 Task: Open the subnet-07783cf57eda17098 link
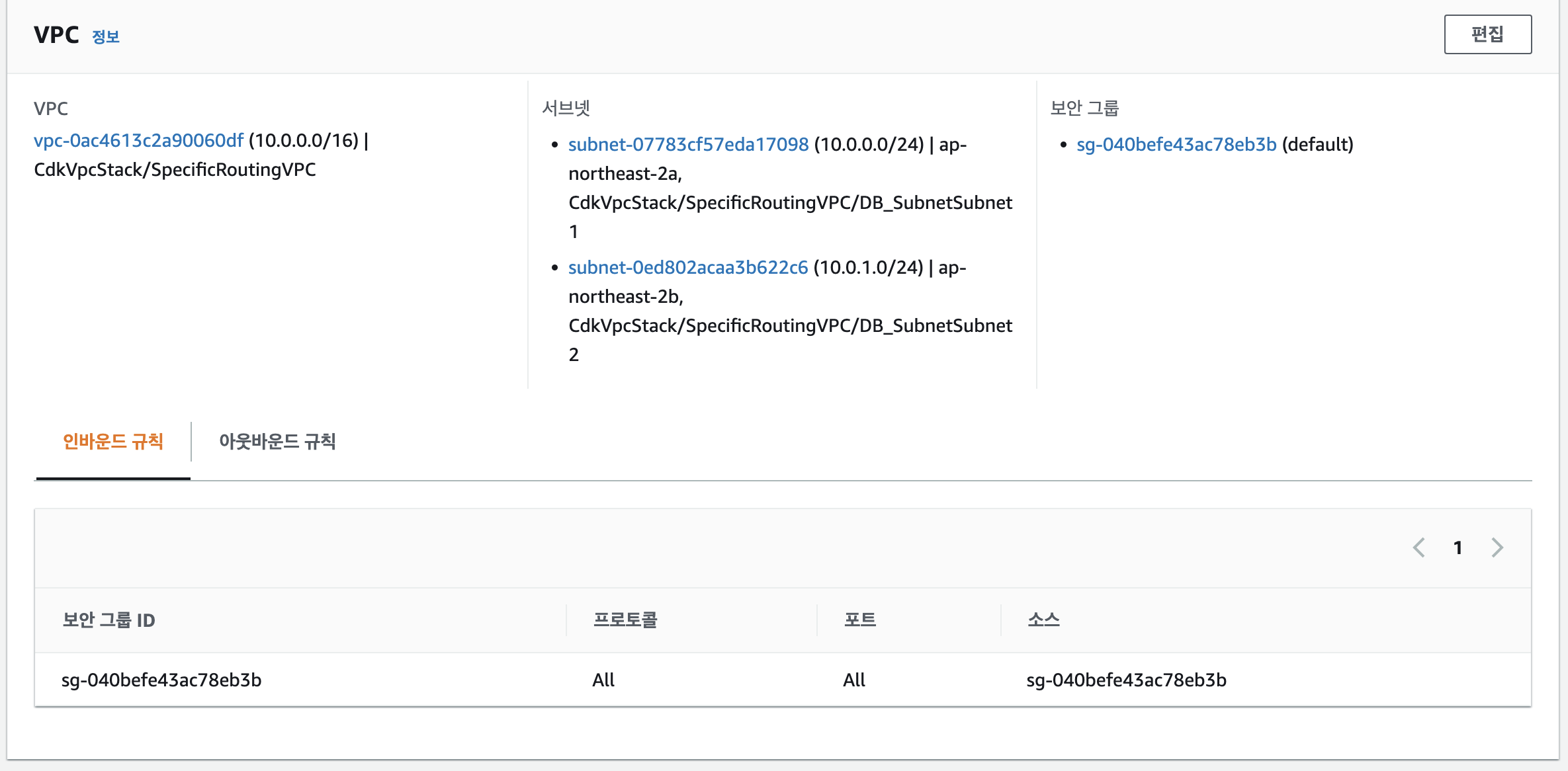coord(688,145)
